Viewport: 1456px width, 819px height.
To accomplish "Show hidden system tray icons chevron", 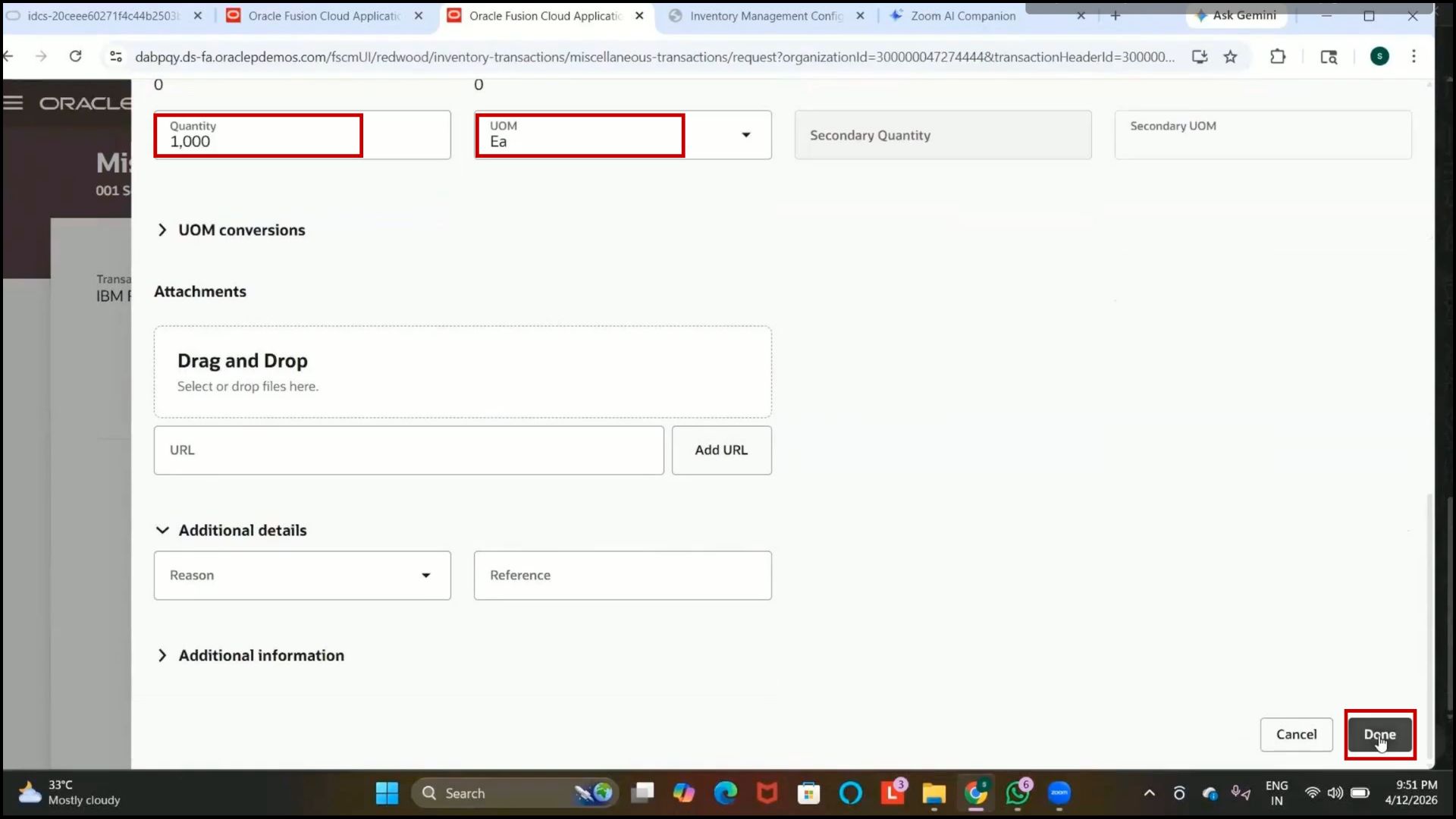I will pyautogui.click(x=1149, y=793).
